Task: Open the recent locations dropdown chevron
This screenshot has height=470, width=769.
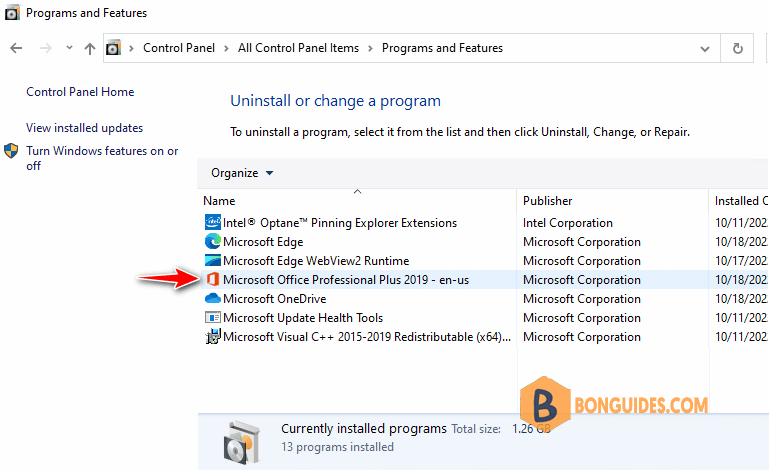Action: 69,48
